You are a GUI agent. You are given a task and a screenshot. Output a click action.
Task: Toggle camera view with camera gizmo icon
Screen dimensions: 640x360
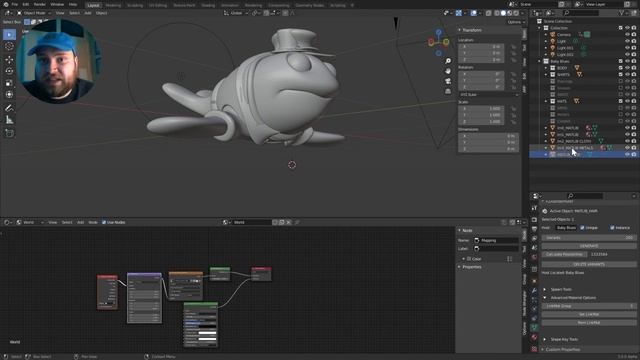tap(448, 81)
